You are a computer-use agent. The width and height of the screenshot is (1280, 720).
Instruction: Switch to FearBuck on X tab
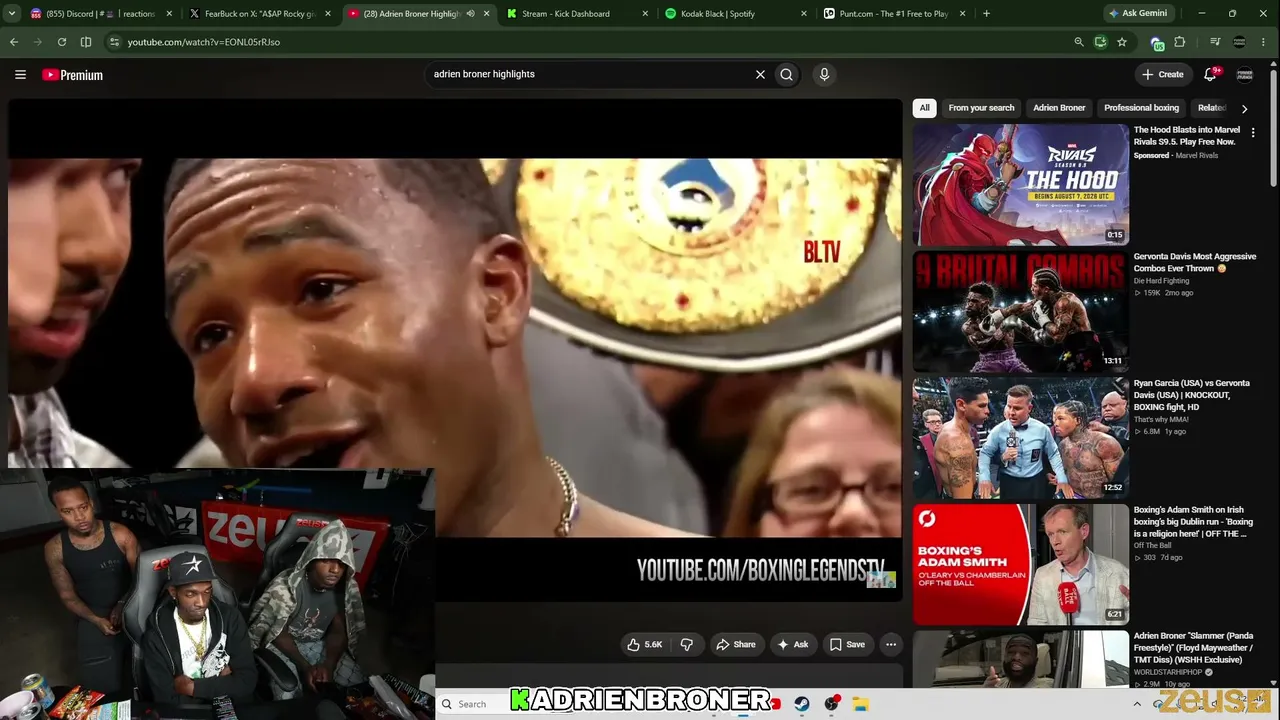pos(260,14)
